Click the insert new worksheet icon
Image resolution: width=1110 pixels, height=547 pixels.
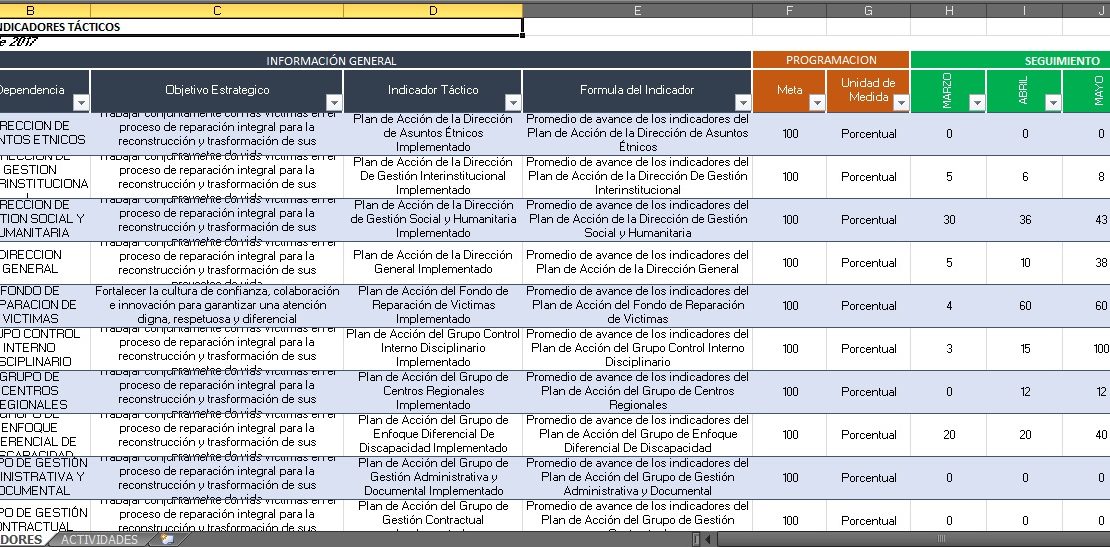coord(167,539)
